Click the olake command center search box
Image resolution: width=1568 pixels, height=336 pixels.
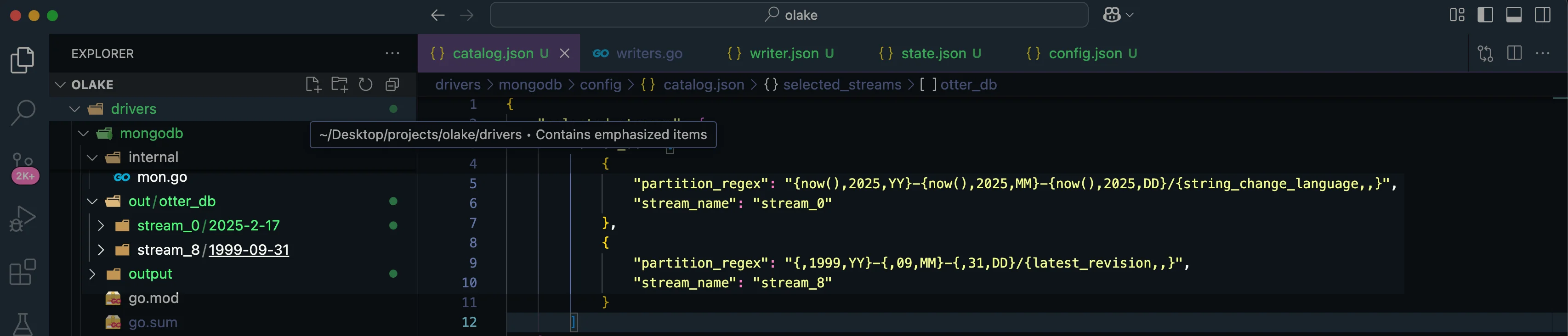tap(789, 15)
